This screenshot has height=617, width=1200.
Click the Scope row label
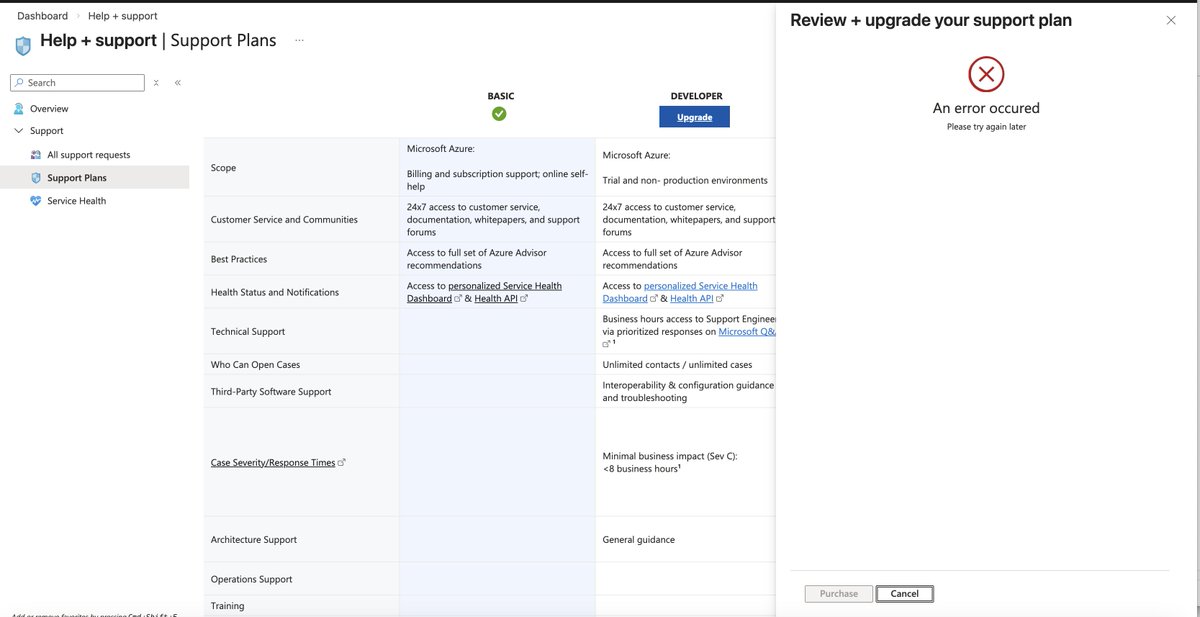(x=224, y=168)
